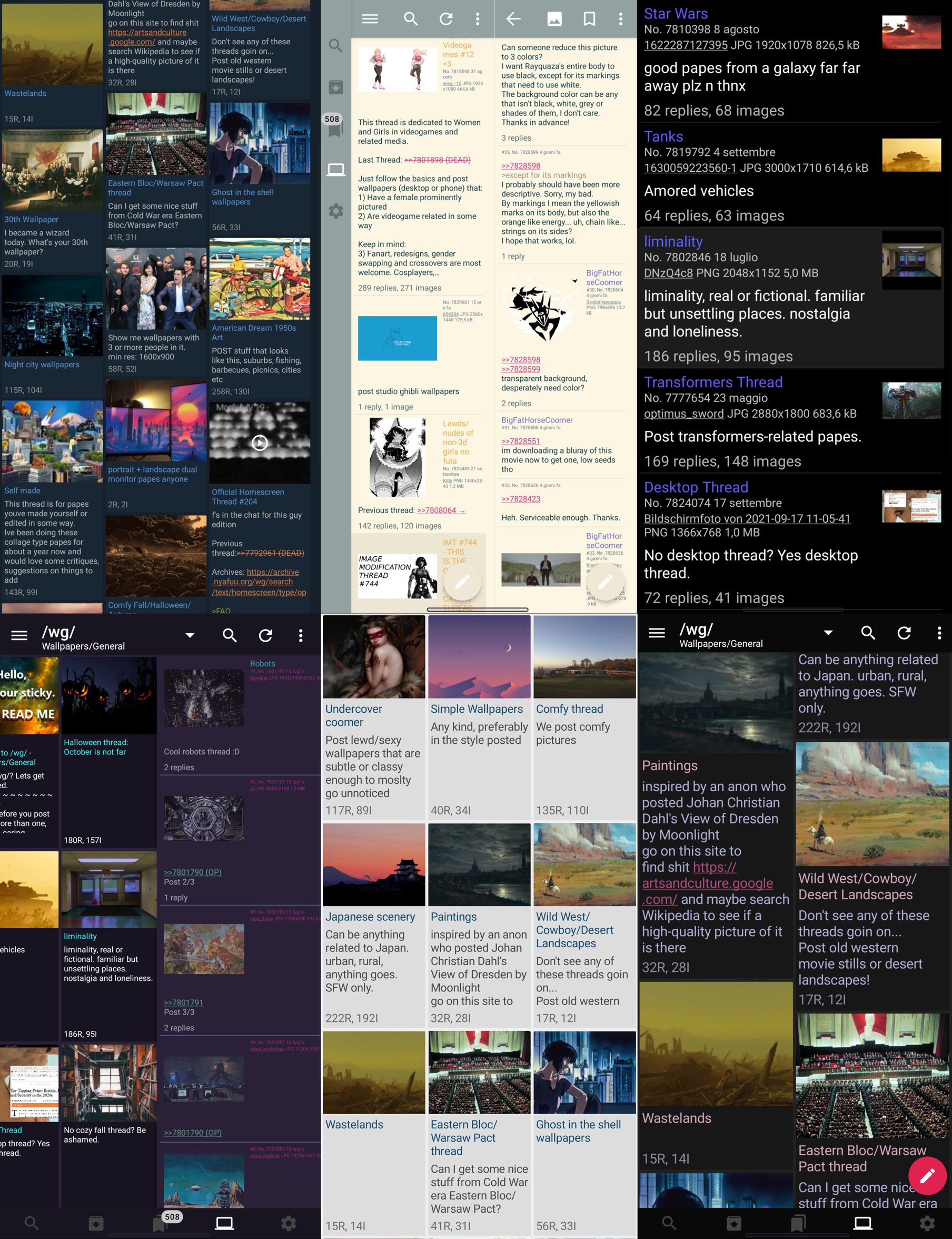Screen dimensions: 952x1239
Task: Expand /wg/ board dropdown in bottom-right screen
Action: pos(828,633)
